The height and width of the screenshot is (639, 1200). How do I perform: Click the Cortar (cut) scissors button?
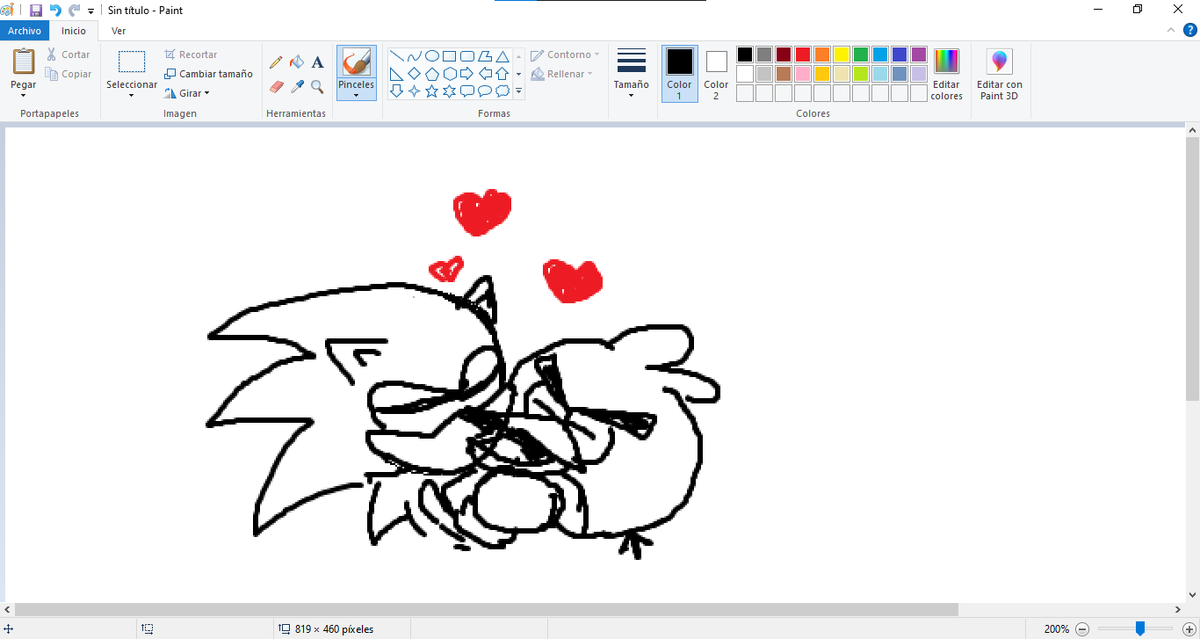tap(68, 55)
